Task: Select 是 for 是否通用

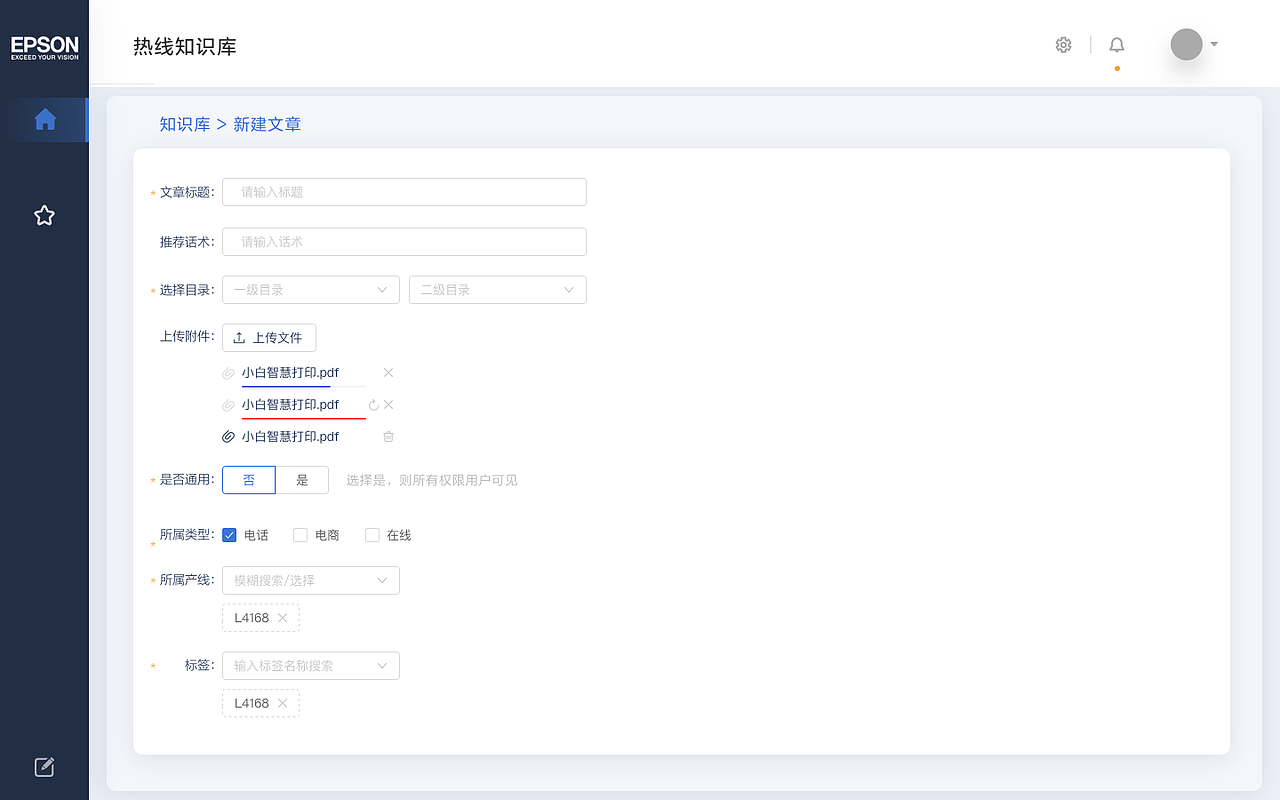Action: point(302,480)
